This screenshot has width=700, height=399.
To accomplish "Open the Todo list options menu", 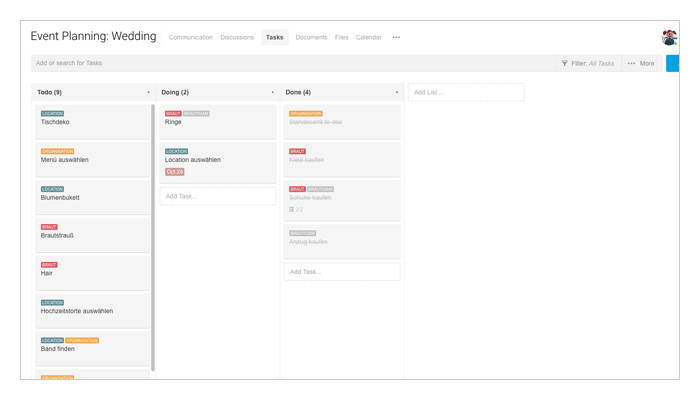I will pos(149,92).
